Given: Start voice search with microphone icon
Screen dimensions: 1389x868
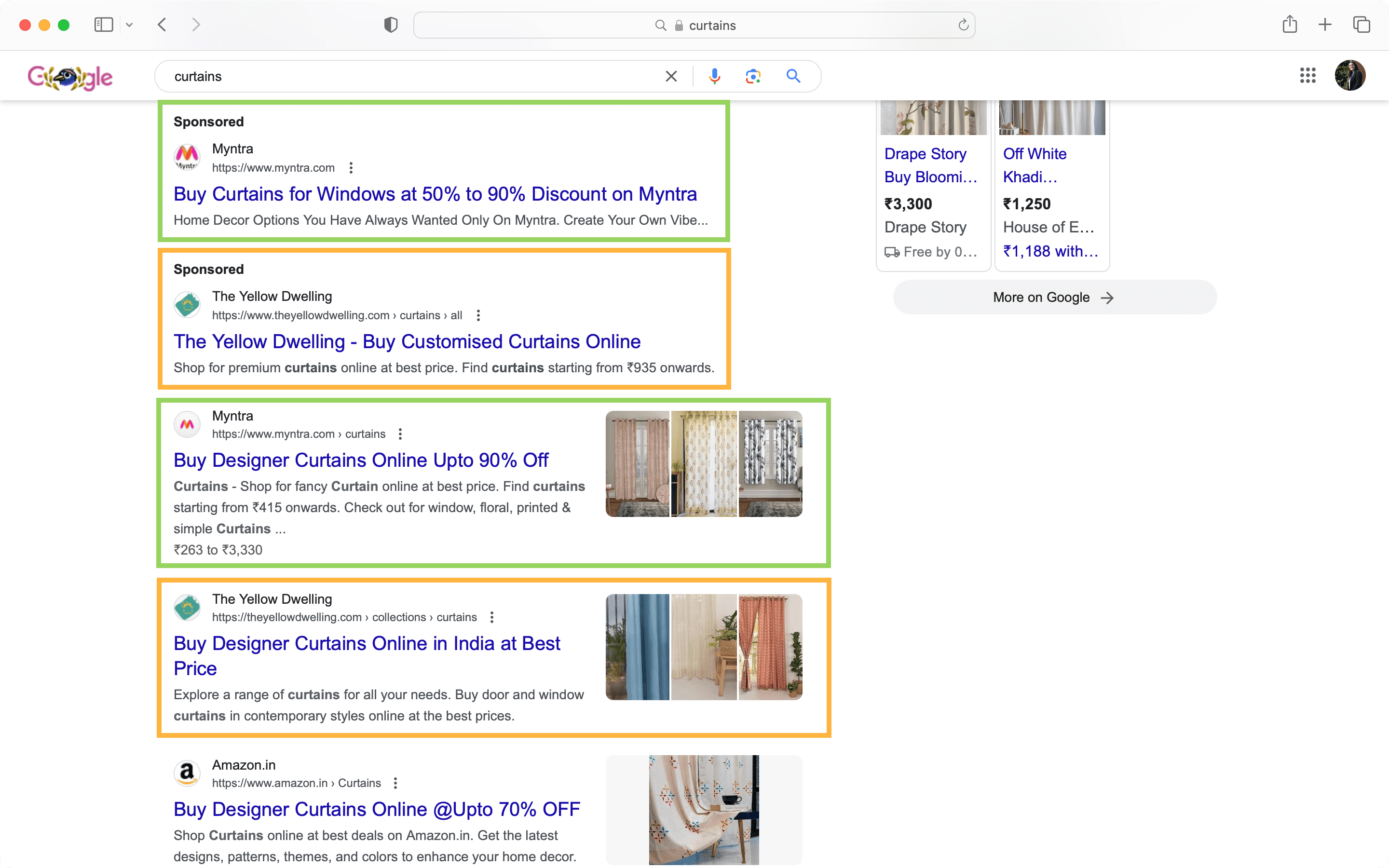Looking at the screenshot, I should [714, 76].
